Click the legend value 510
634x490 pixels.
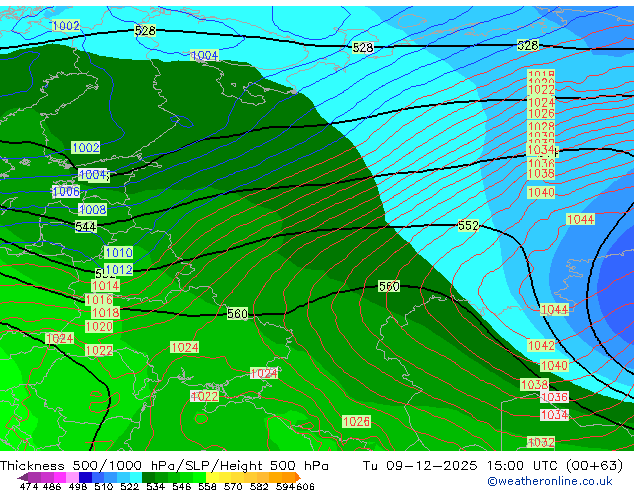point(104,486)
